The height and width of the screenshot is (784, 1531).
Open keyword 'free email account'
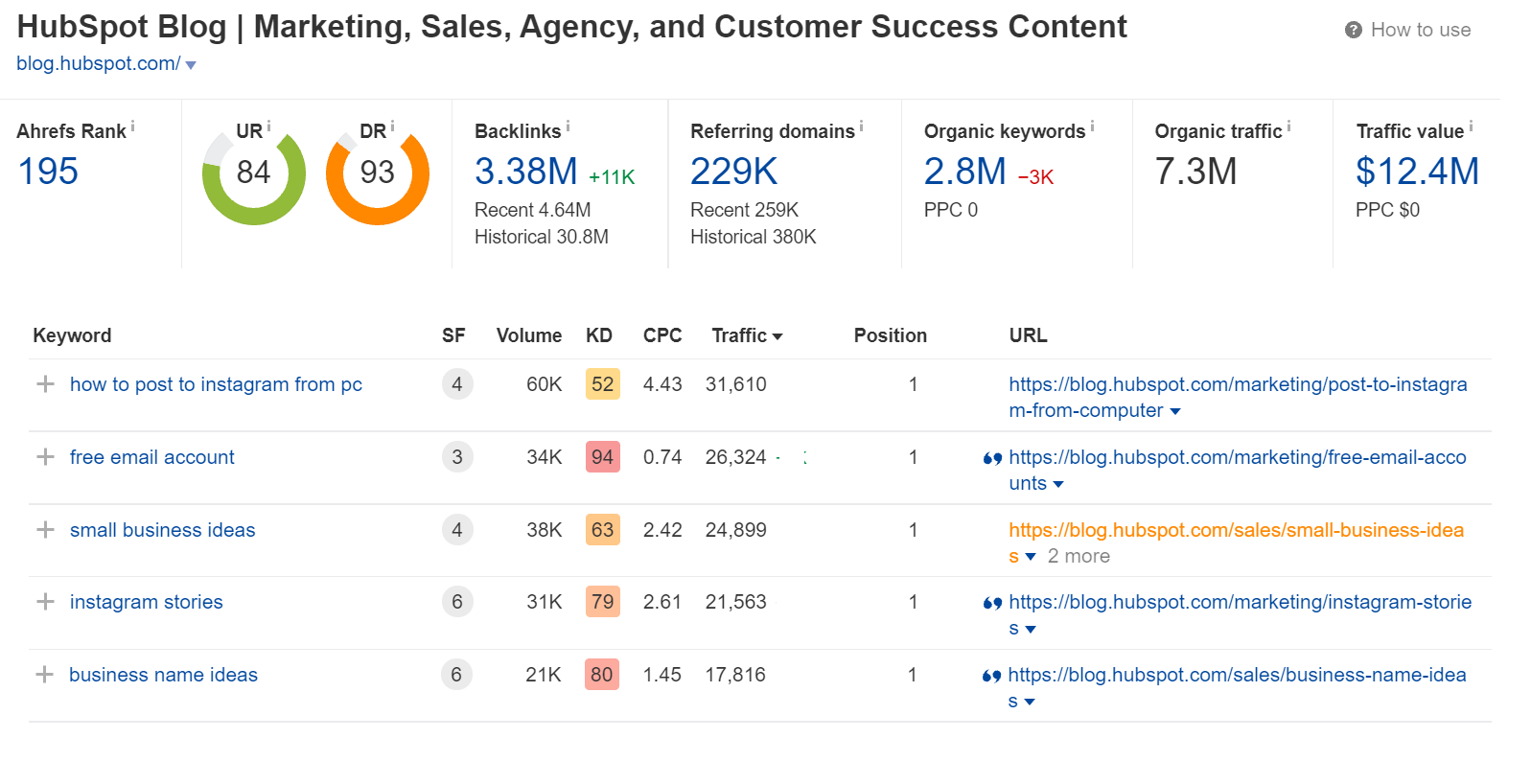click(151, 457)
